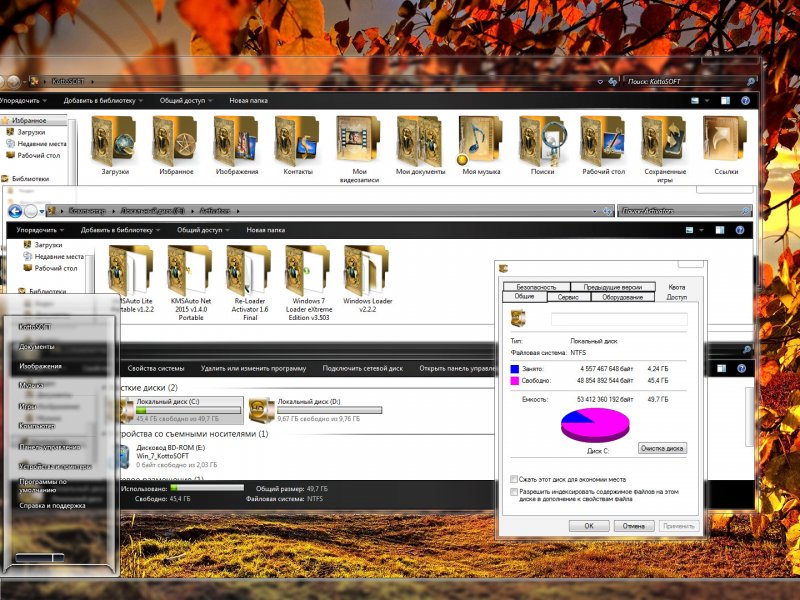The width and height of the screenshot is (800, 600).
Task: Click the Отмена button in properties dialog
Action: pyautogui.click(x=634, y=526)
